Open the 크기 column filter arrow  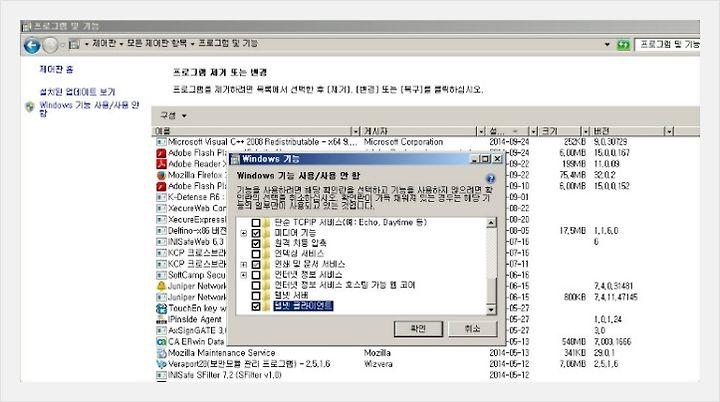coord(585,131)
